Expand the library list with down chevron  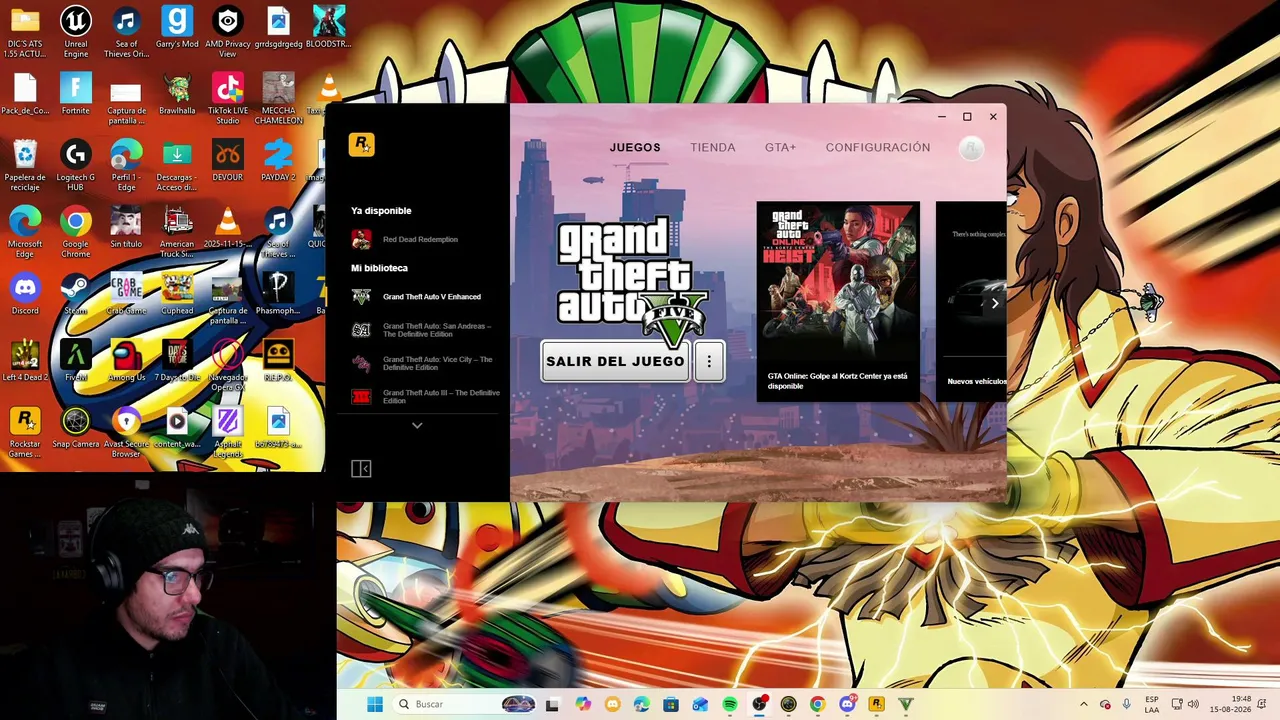coord(417,425)
